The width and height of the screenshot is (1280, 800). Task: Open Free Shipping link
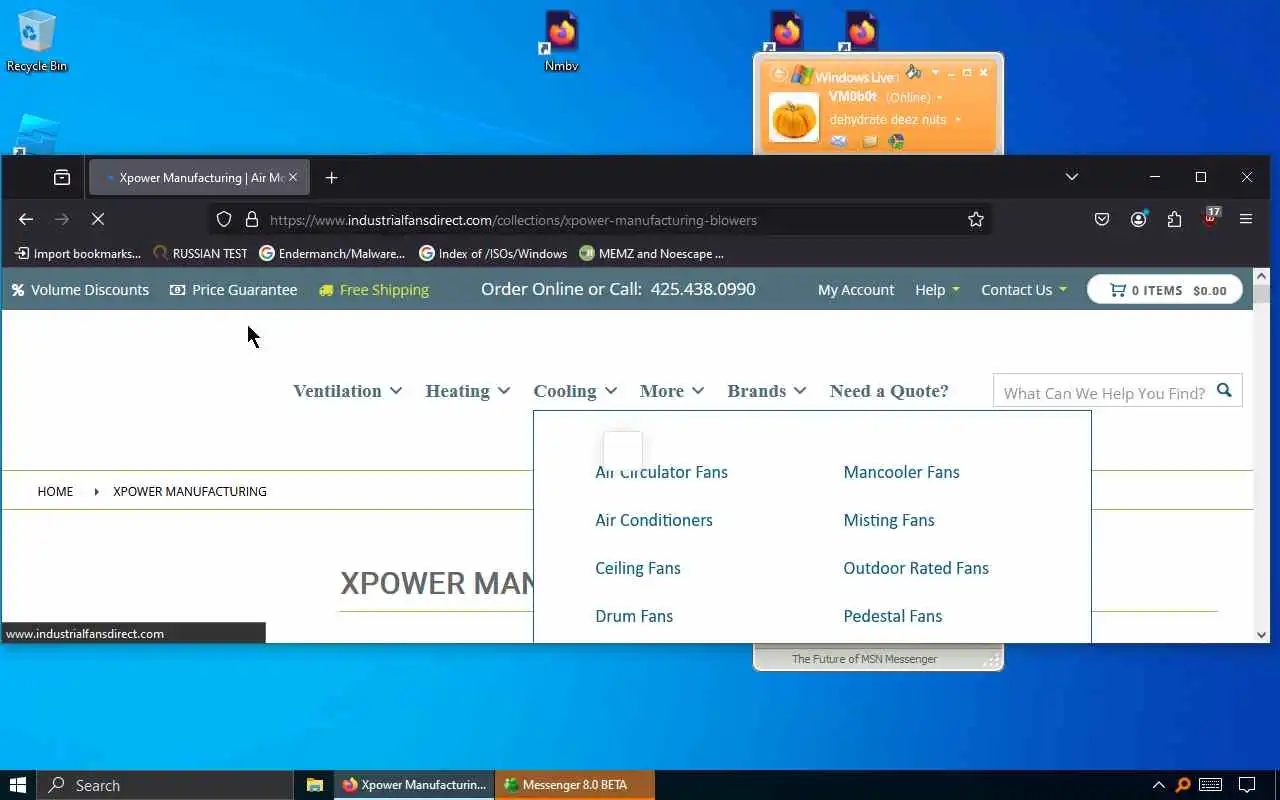374,290
